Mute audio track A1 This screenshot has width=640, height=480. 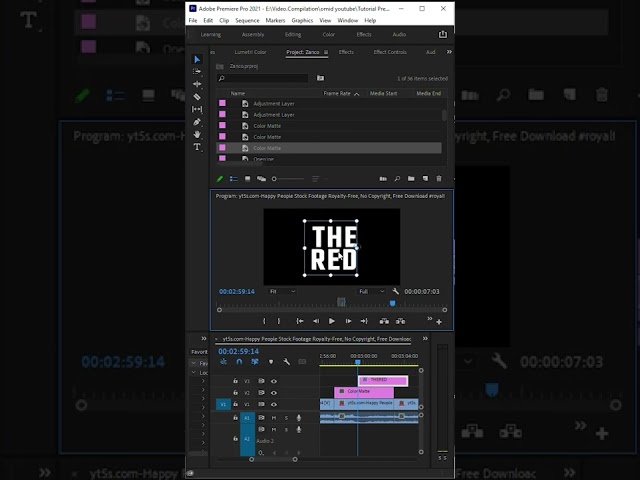[274, 418]
